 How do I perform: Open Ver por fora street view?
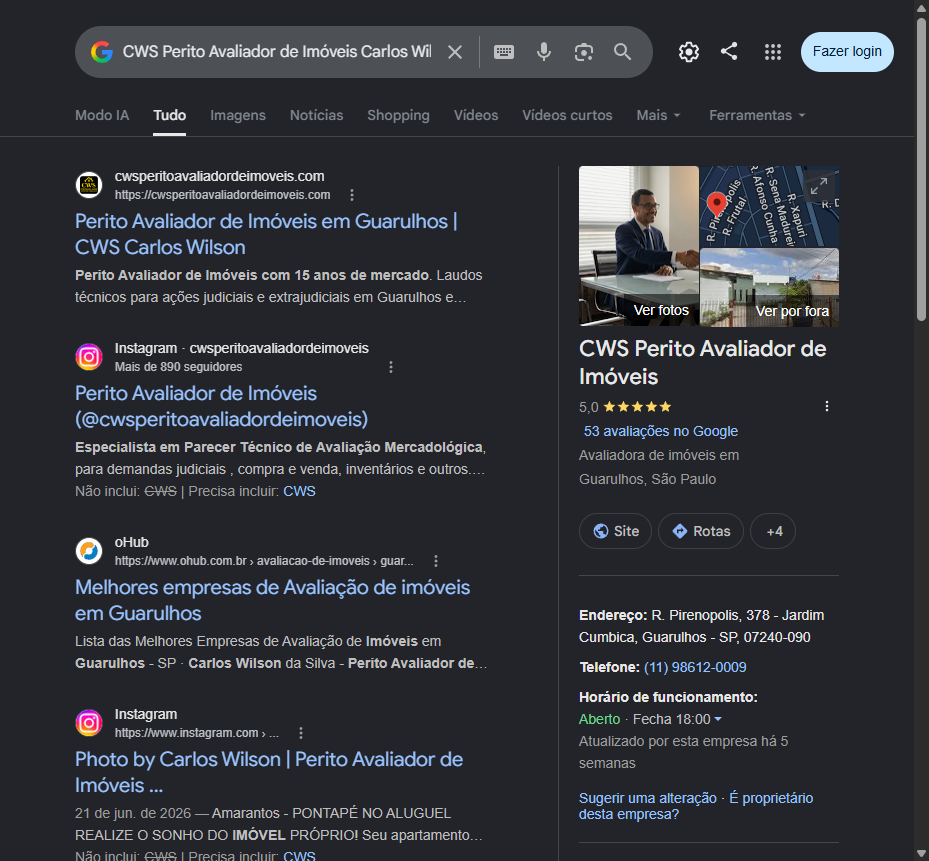coord(770,287)
